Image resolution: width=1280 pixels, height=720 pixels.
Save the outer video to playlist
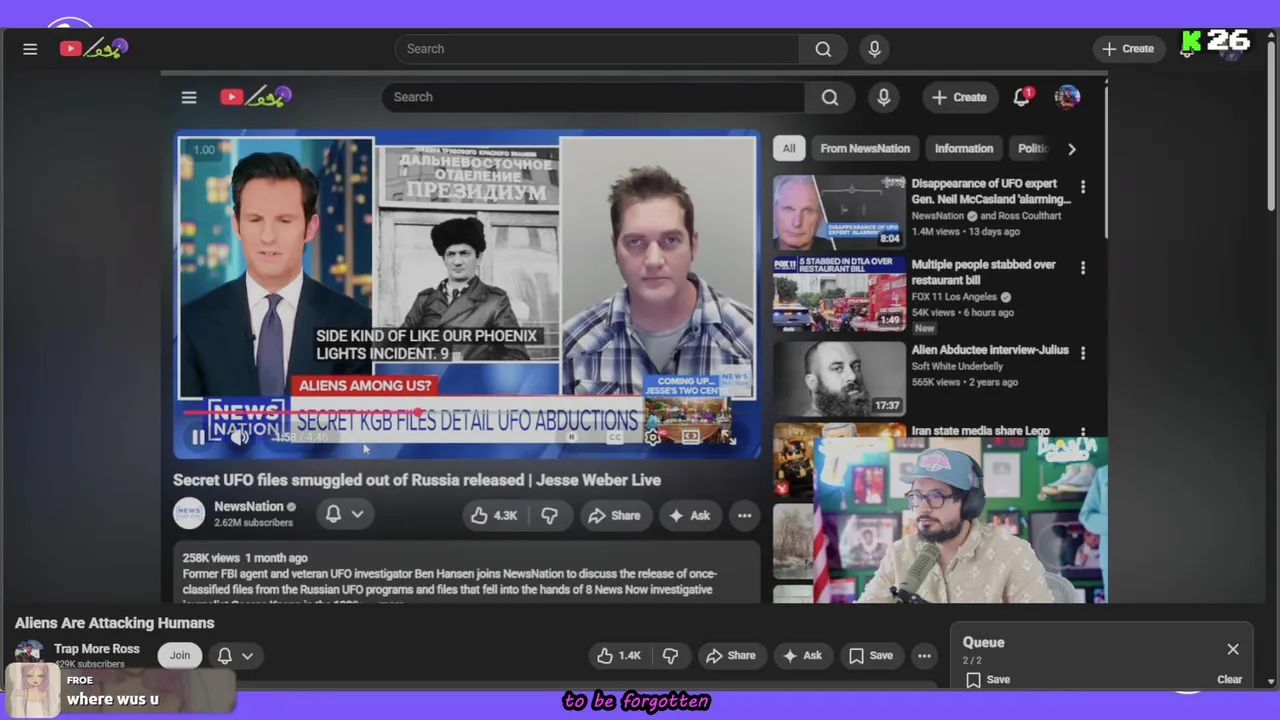coord(870,655)
